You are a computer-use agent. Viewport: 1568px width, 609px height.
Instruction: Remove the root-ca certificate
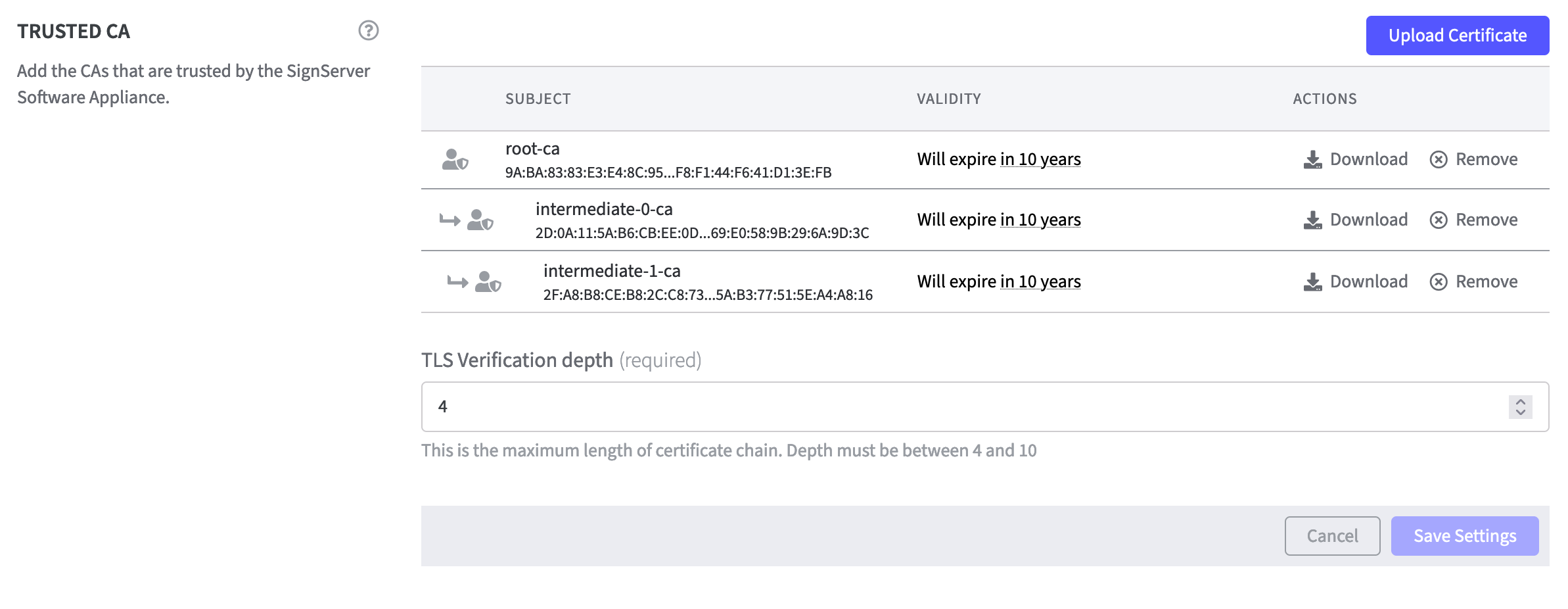point(1473,160)
